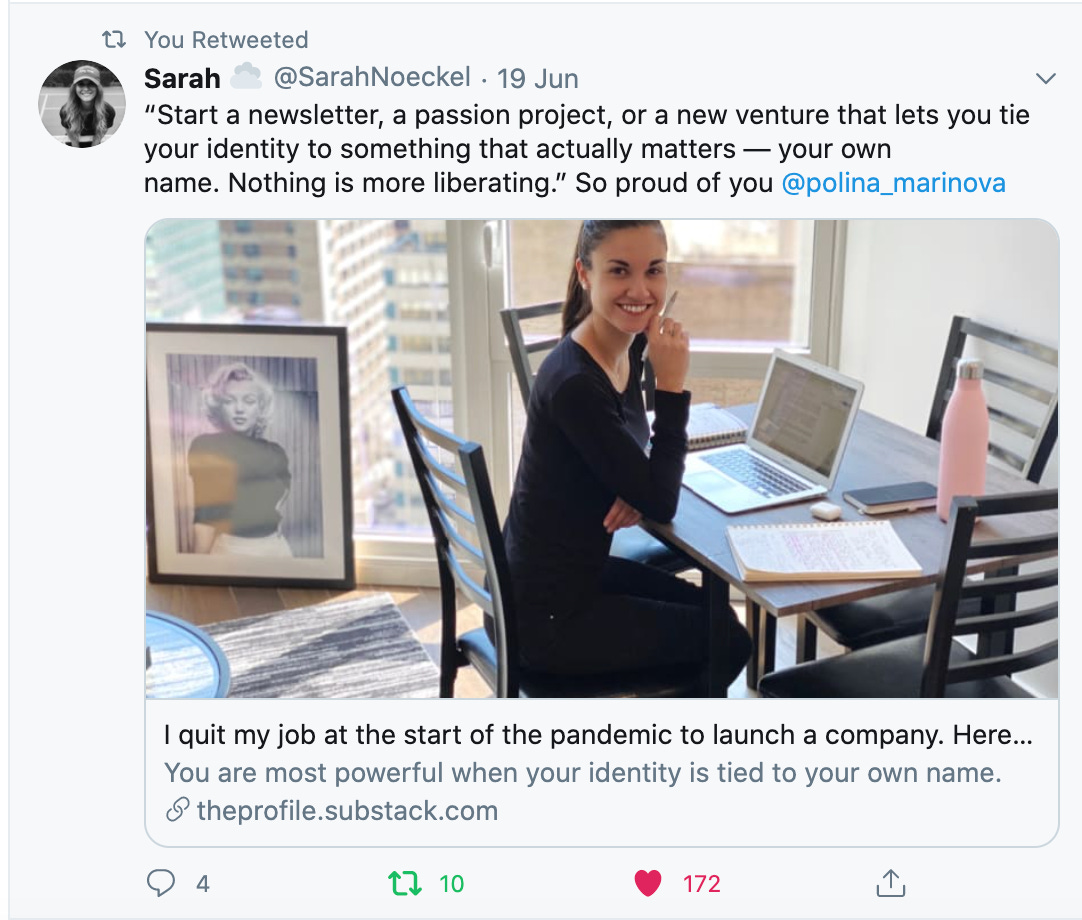Image resolution: width=1082 pixels, height=920 pixels.
Task: Expand the tweet options chevron menu
Action: pos(1046,79)
